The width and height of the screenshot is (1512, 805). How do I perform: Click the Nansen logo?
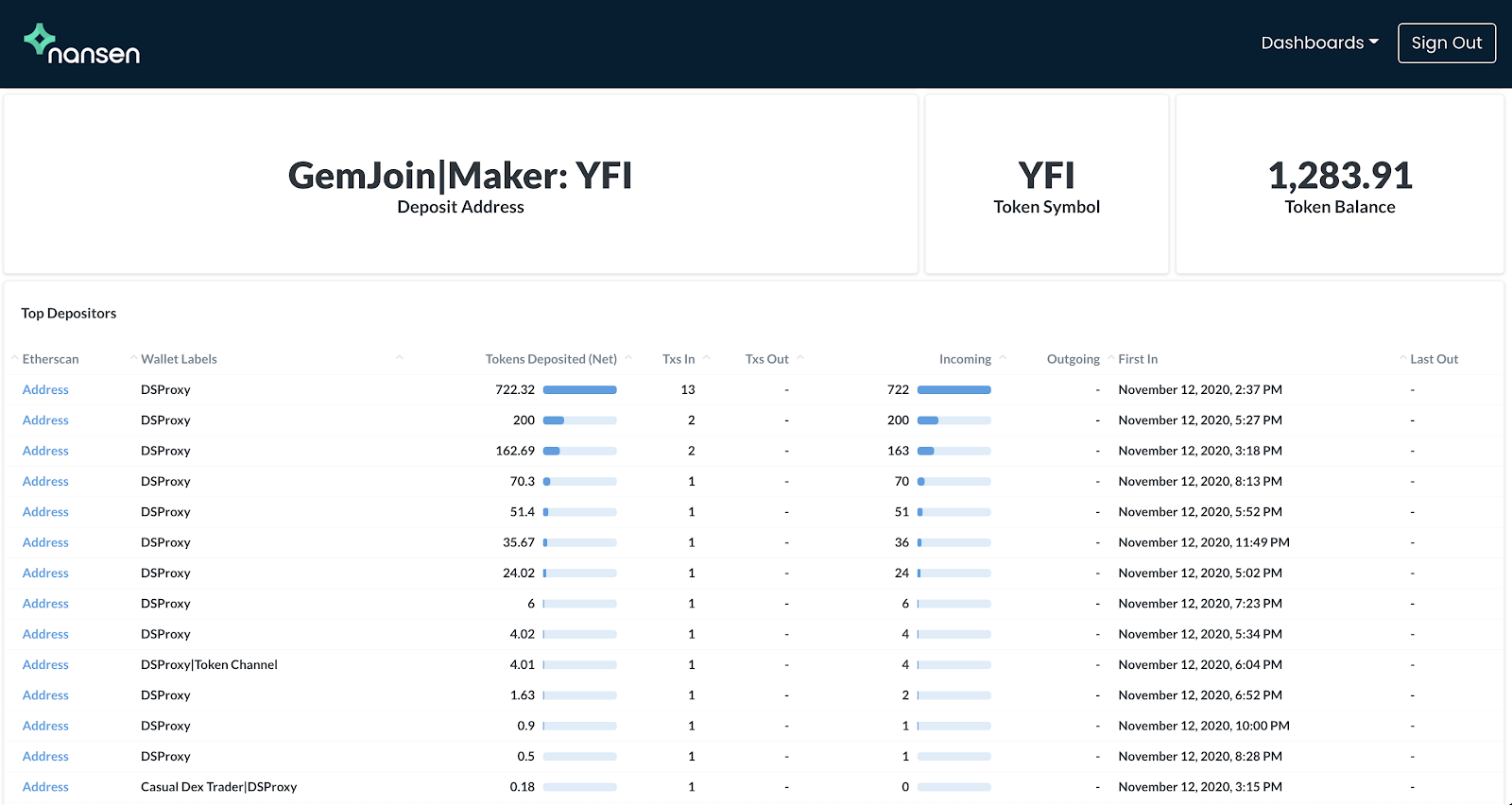pyautogui.click(x=82, y=44)
